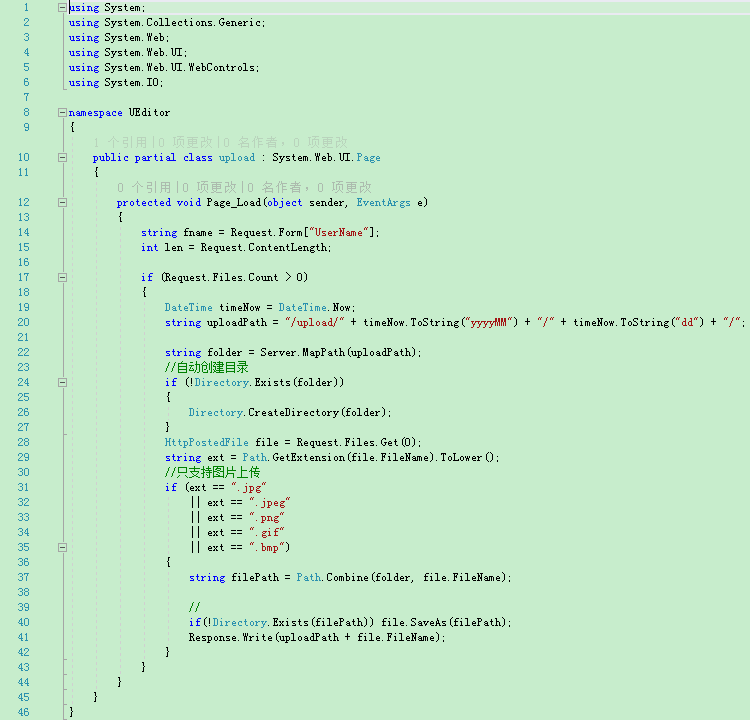Click using System.Web.UI.WebControls directive

(x=164, y=67)
